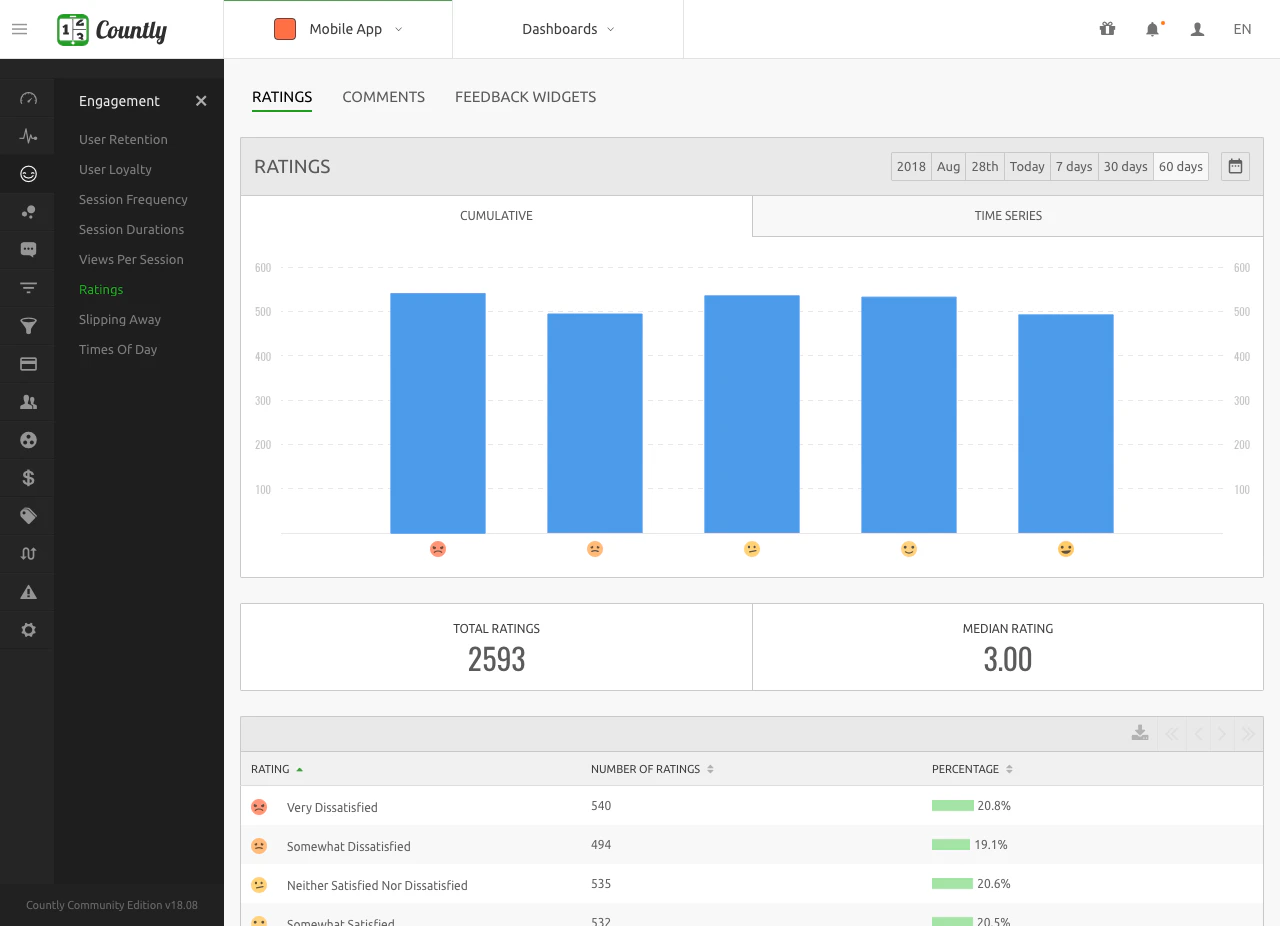Screen dimensions: 1280x926
Task: Open the crashes warning triangle icon
Action: click(28, 592)
